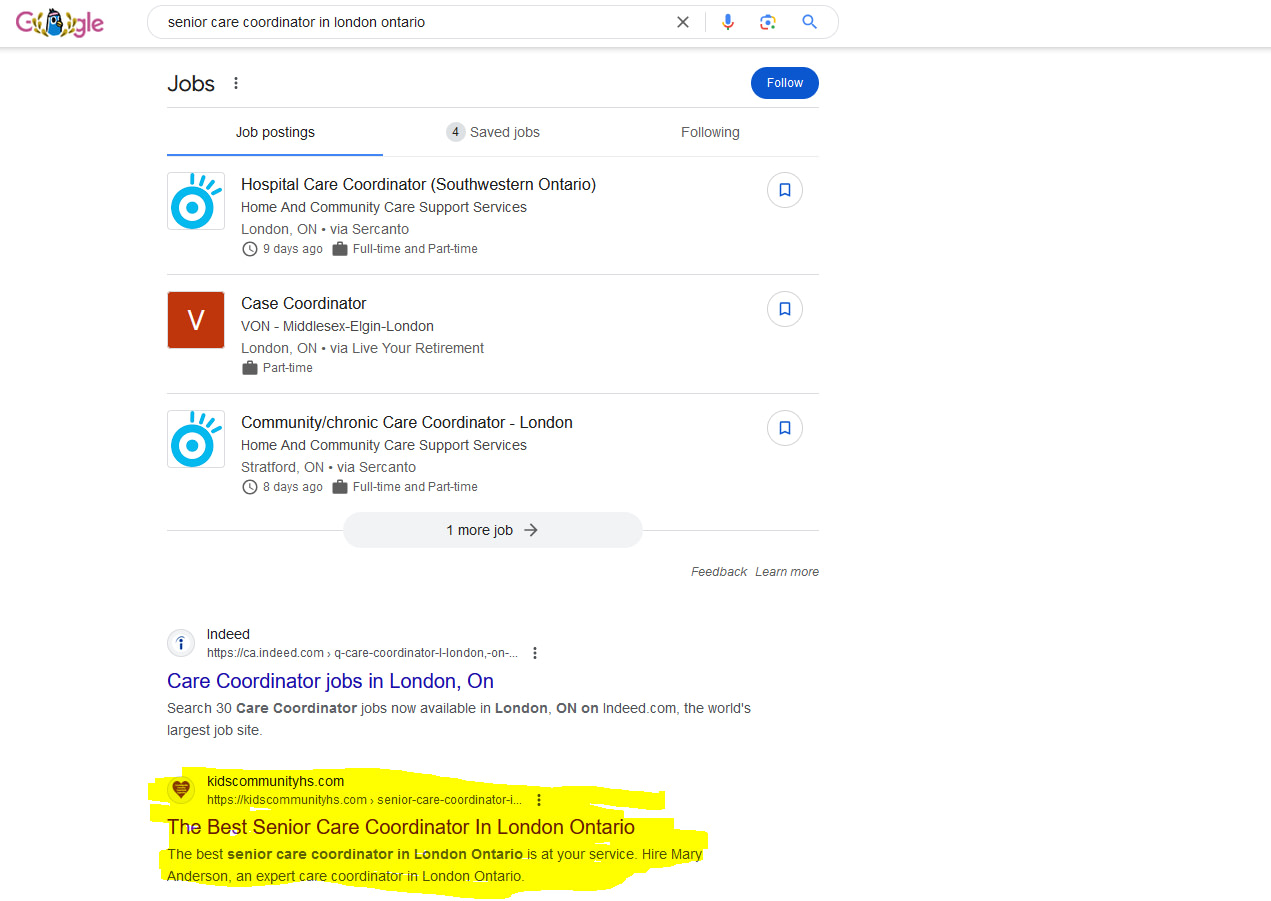Click Full-time and Part-time on Hospital job
1271x901 pixels.
point(415,249)
